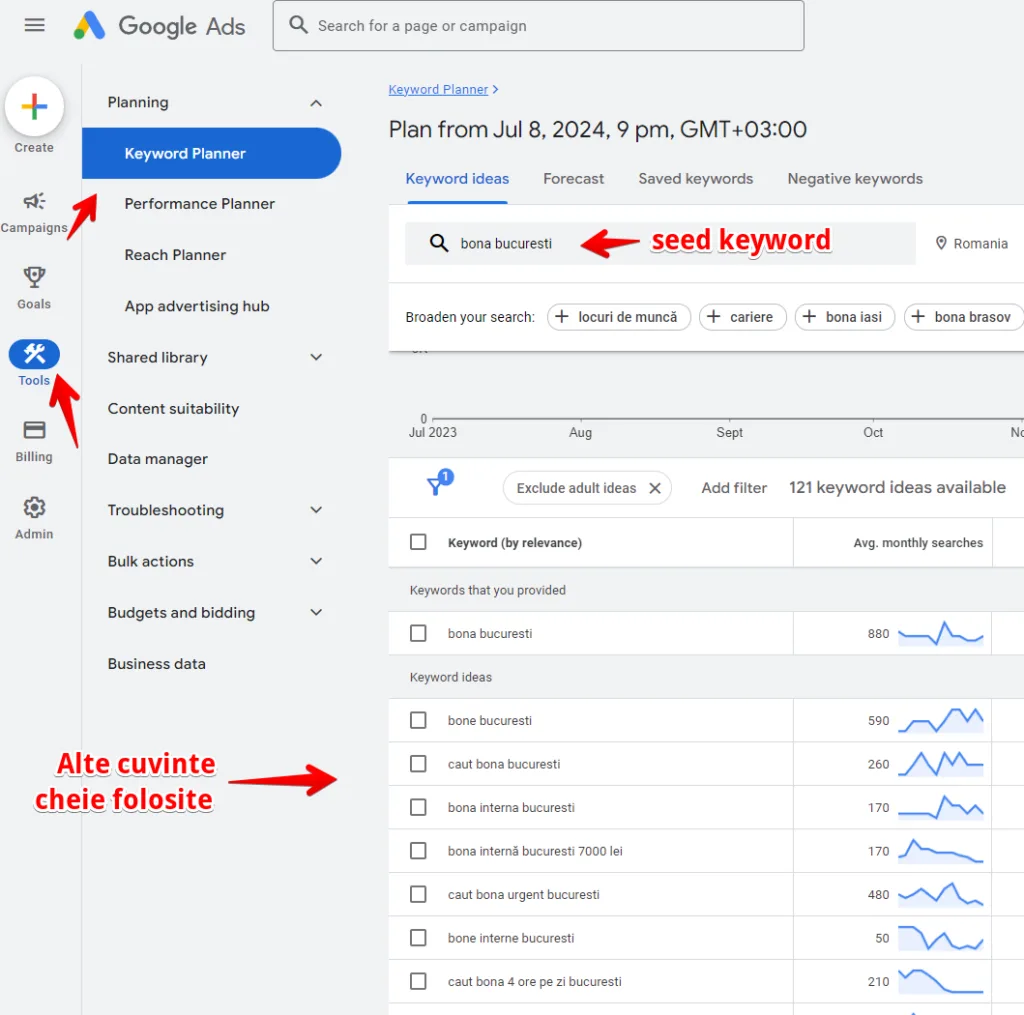
Task: Switch to the Forecast tab
Action: pyautogui.click(x=573, y=179)
